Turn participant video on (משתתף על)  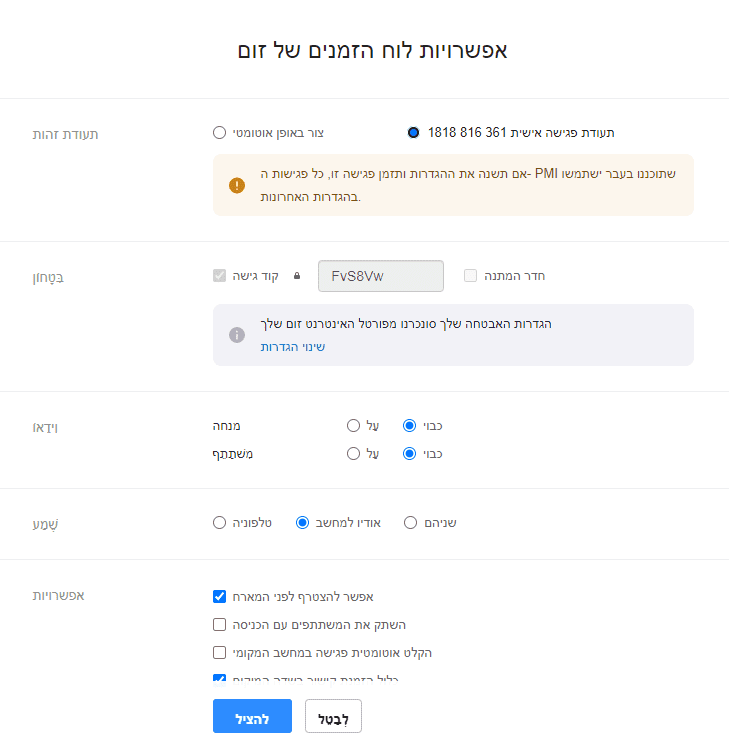353,453
